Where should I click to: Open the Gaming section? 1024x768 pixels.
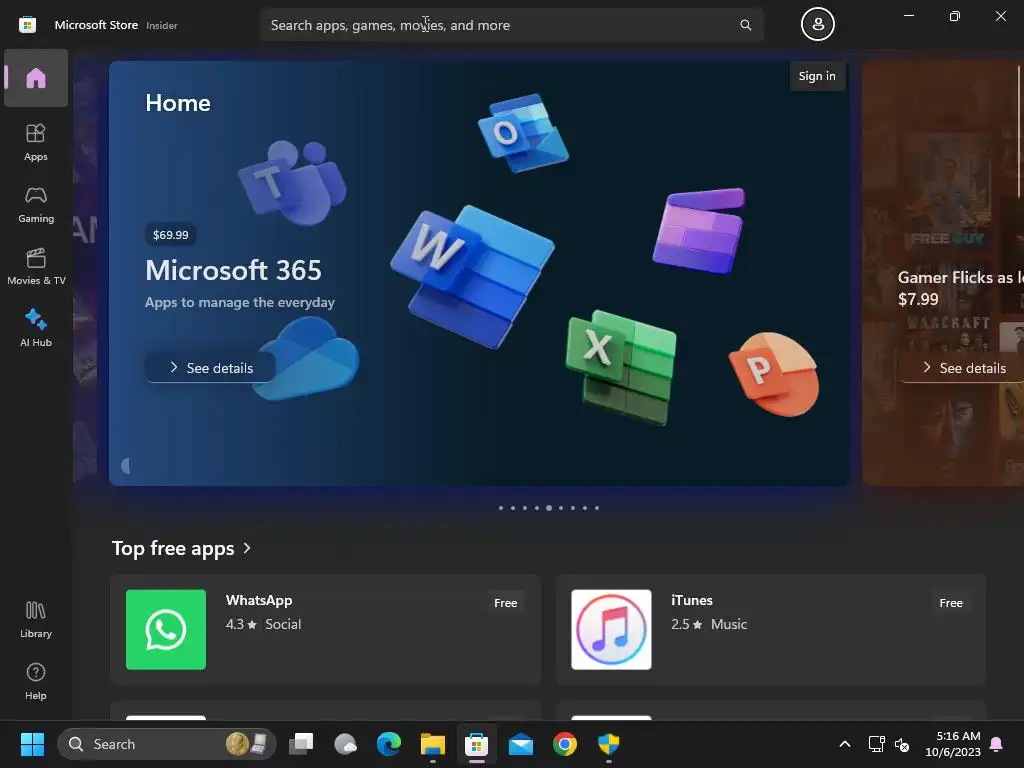click(x=36, y=204)
